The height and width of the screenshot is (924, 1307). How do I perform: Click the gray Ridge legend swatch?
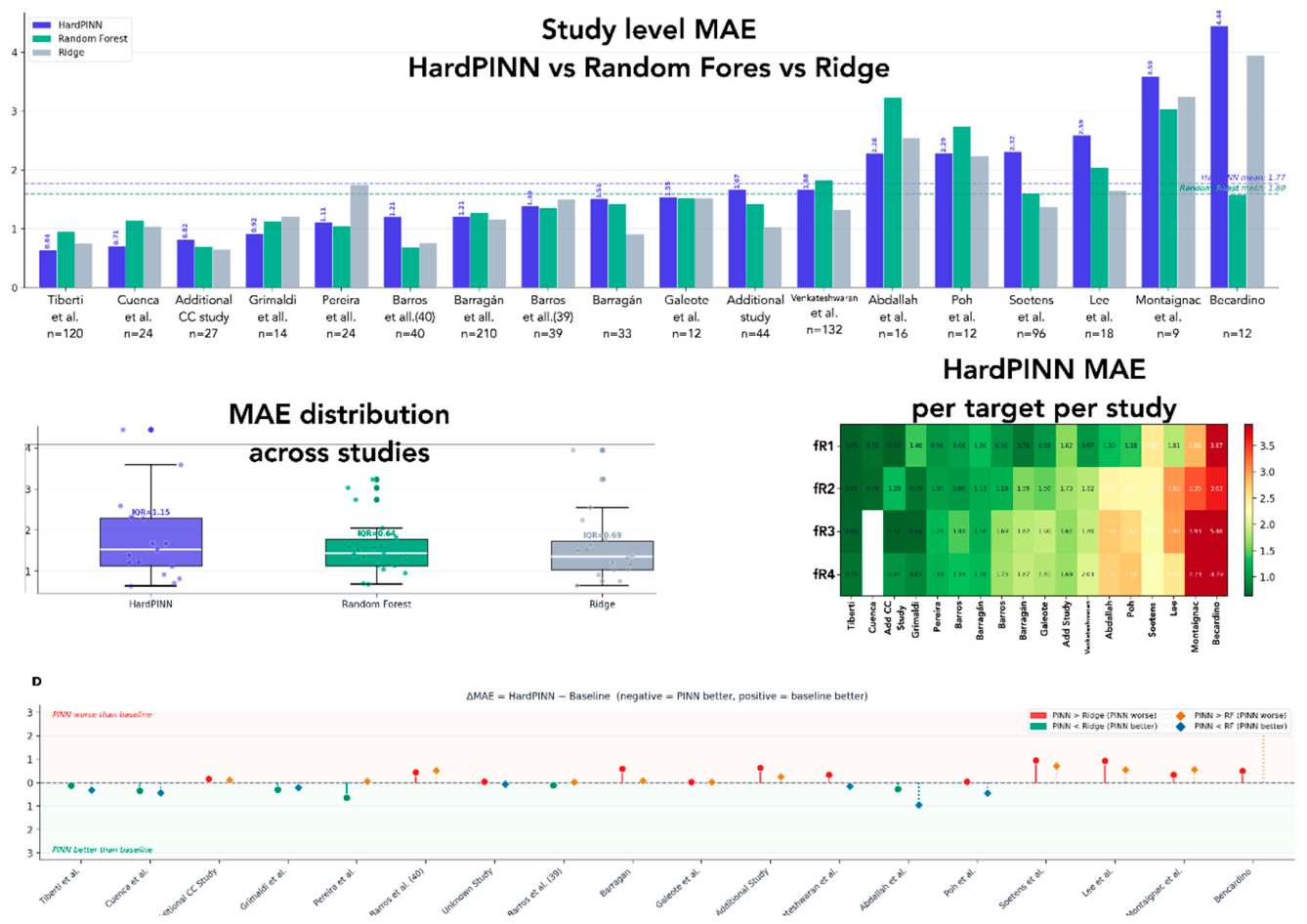[42, 53]
